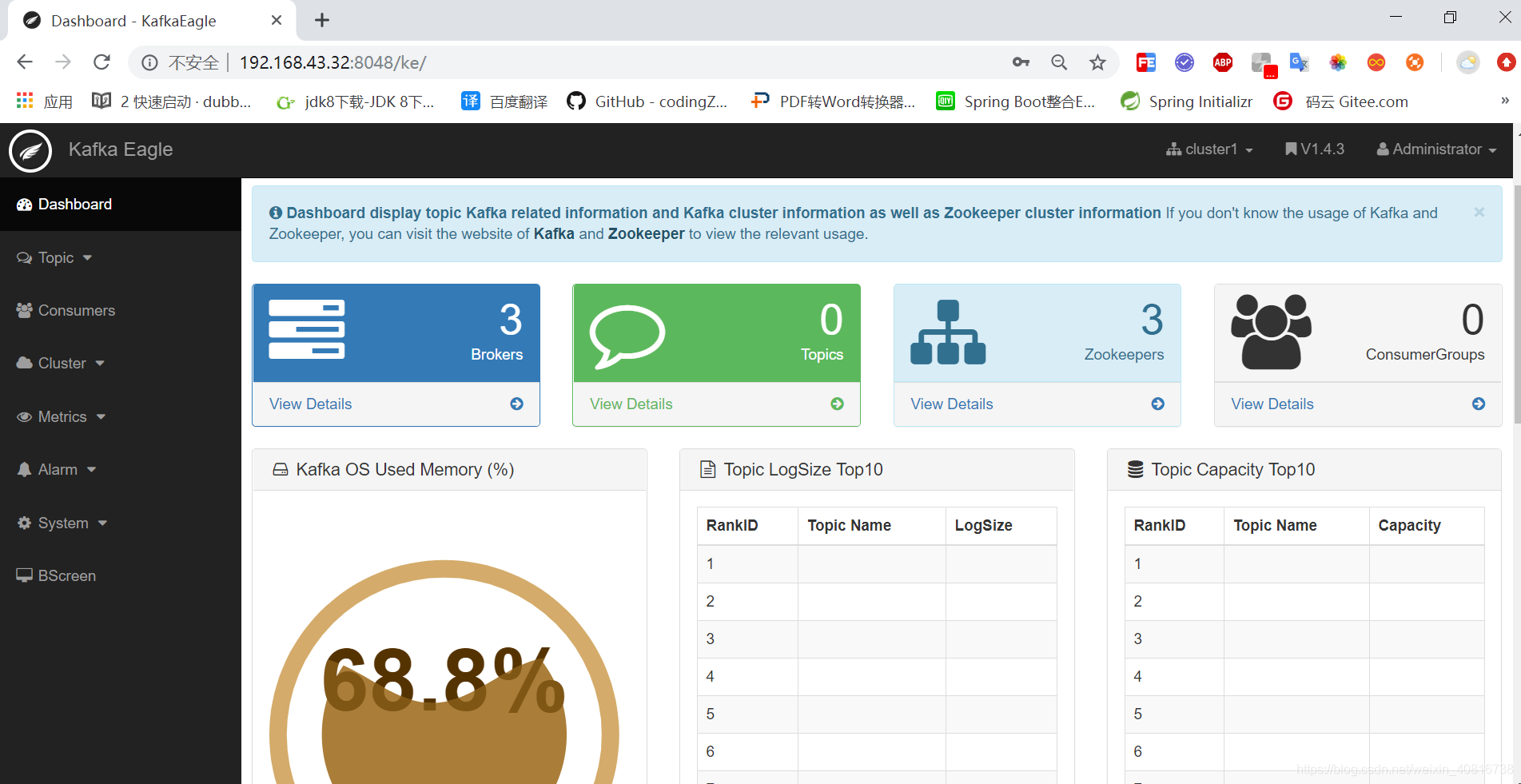Open the Spring Boot整合E... bookmark
1521x784 pixels.
pyautogui.click(x=1016, y=101)
